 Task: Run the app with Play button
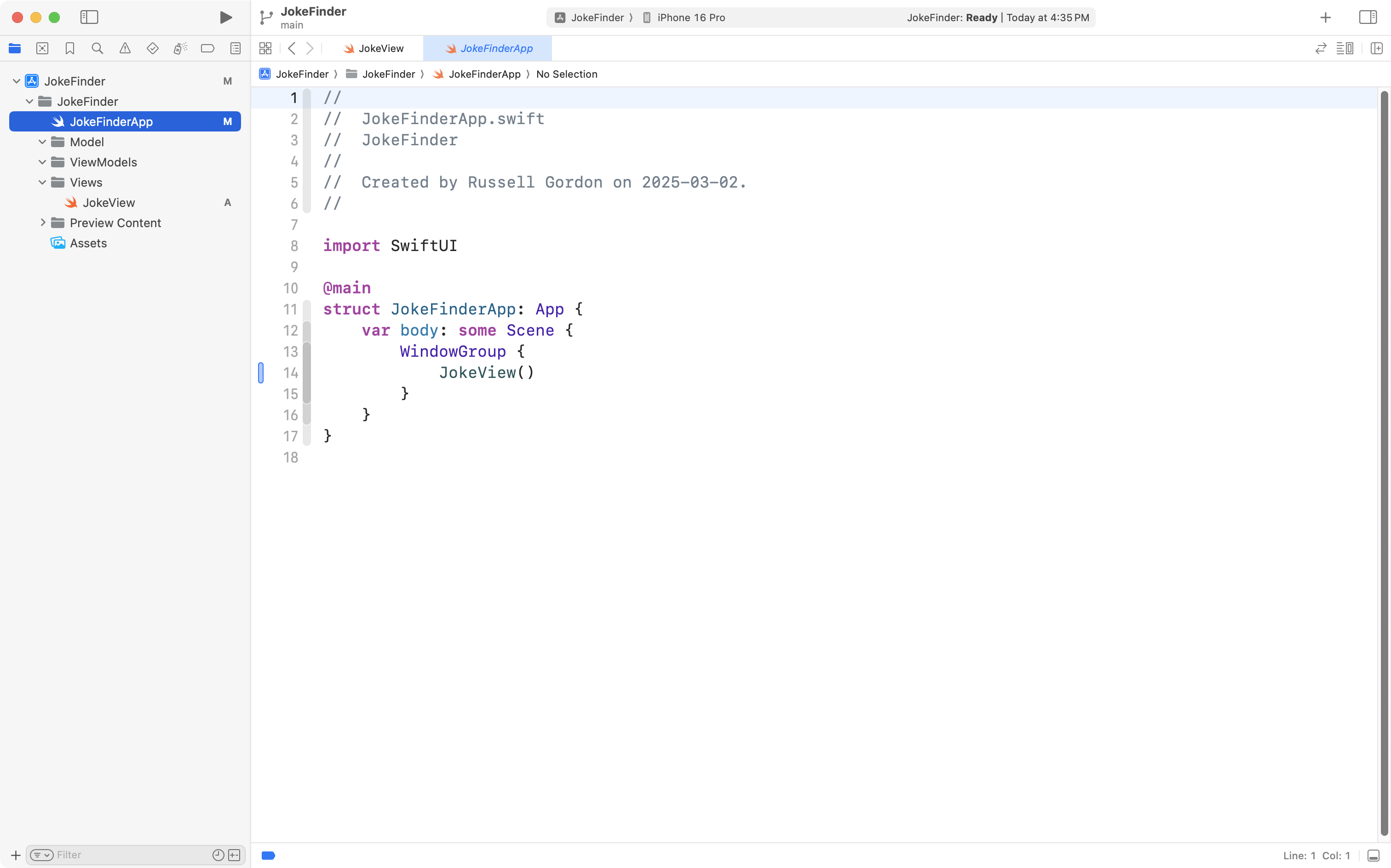coord(226,17)
